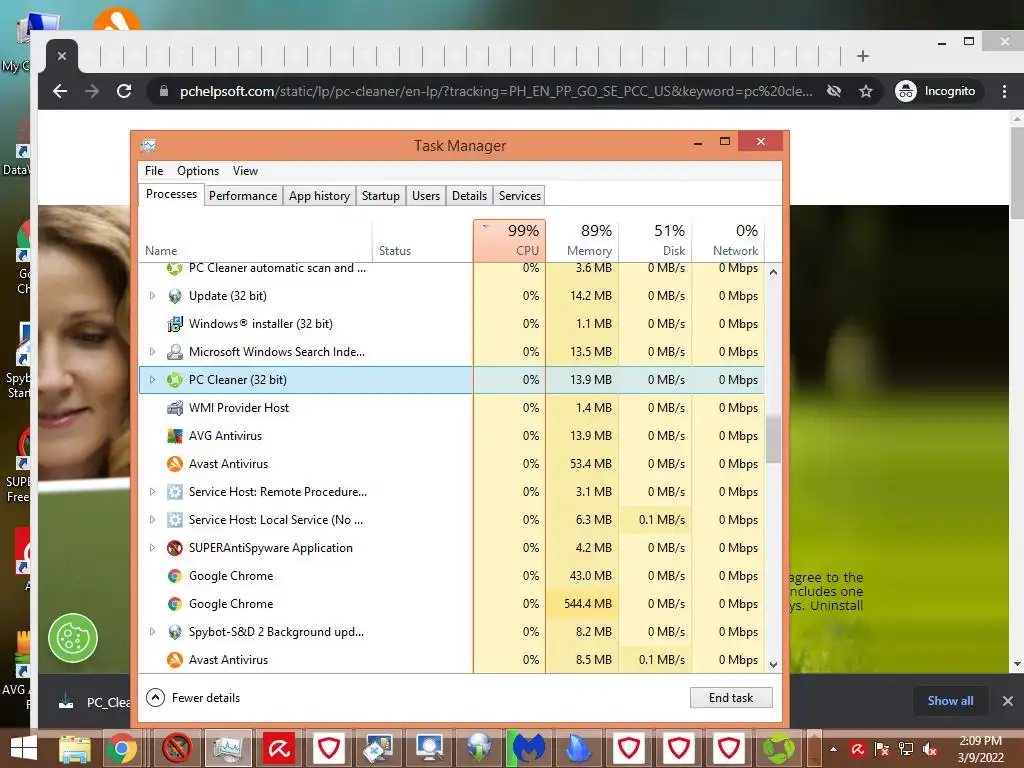The width and height of the screenshot is (1024, 768).
Task: Switch to the Services tab
Action: tap(520, 196)
